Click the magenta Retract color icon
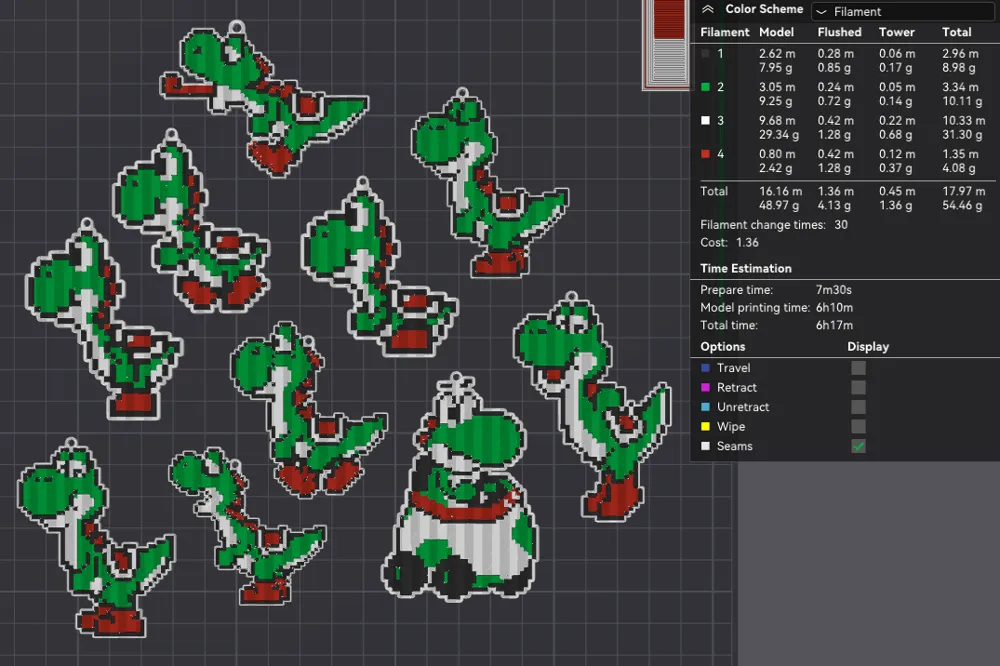The height and width of the screenshot is (666, 1000). (x=705, y=387)
